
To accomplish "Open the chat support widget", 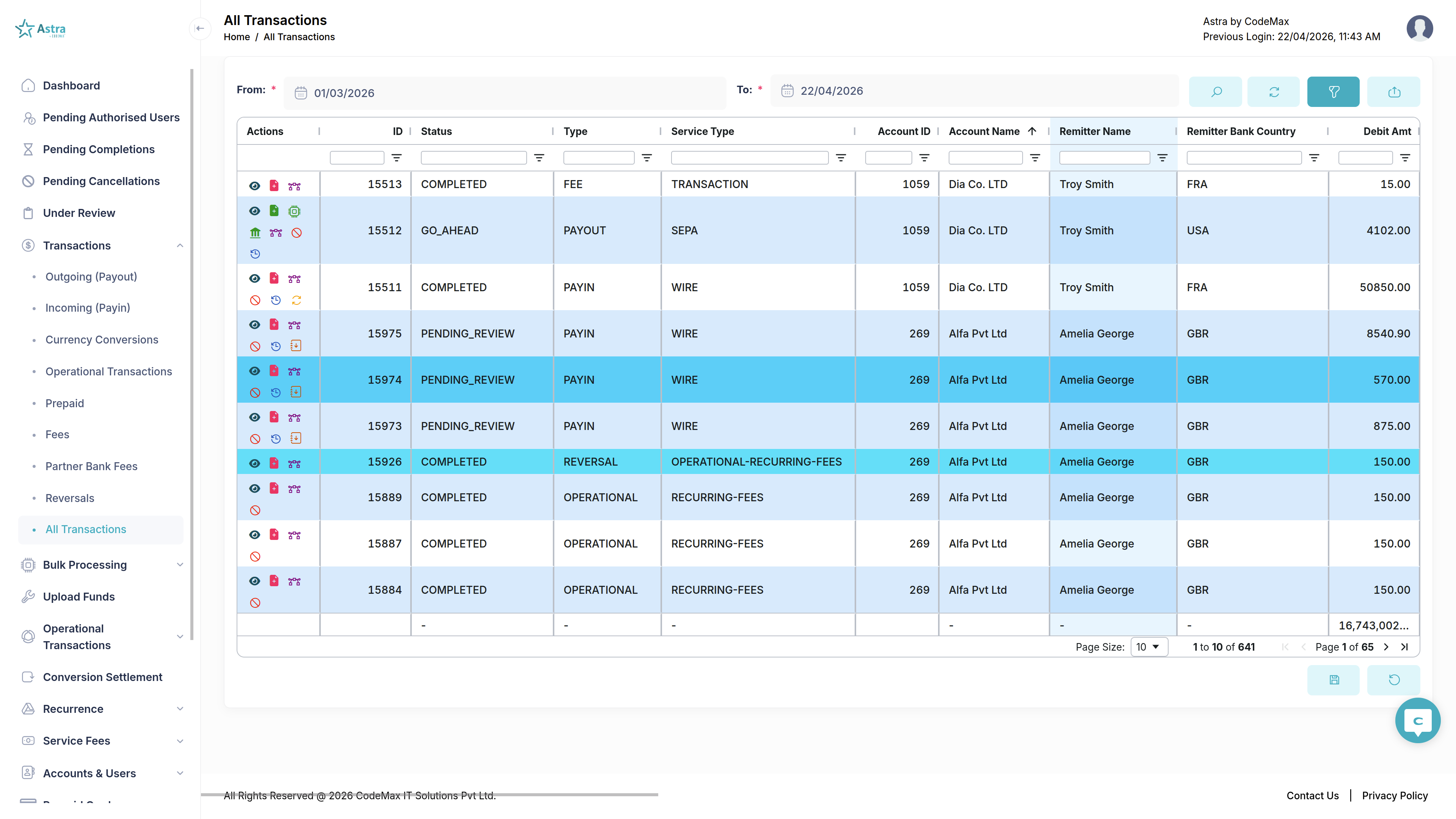I will coord(1418,721).
